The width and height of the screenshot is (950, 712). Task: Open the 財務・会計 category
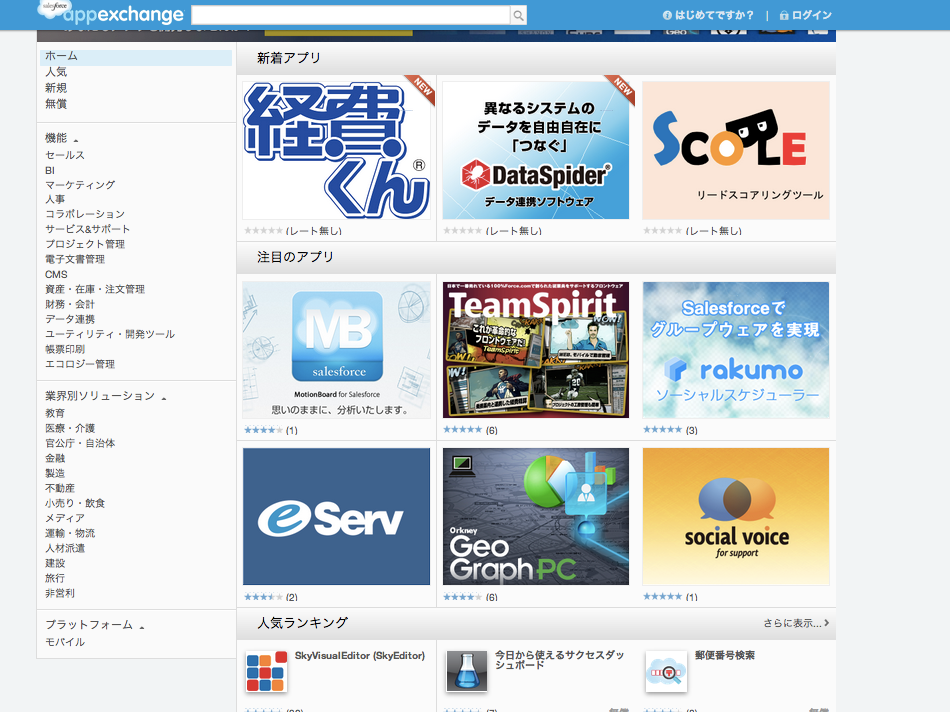tap(70, 304)
